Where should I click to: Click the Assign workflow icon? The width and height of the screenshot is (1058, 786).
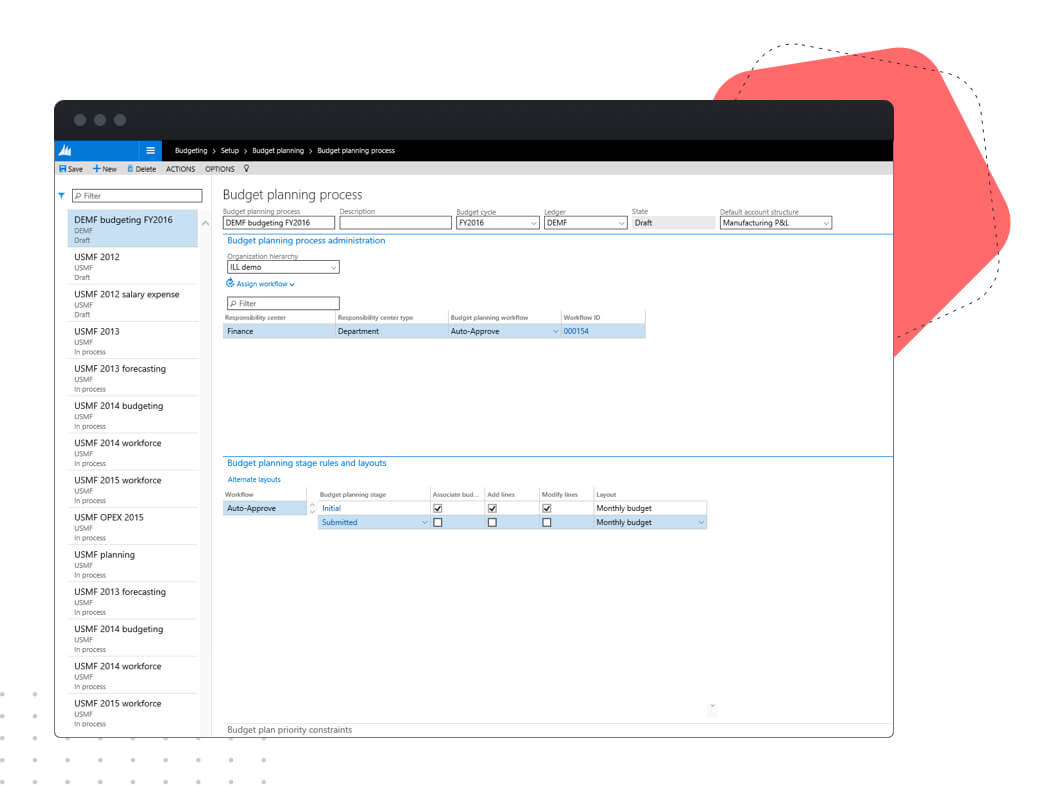point(231,284)
